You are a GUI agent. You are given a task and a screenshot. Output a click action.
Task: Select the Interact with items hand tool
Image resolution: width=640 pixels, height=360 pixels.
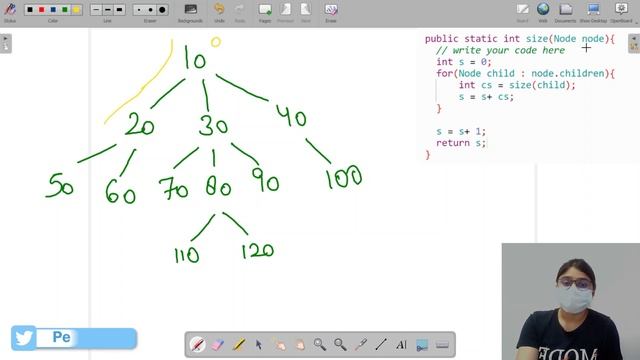(x=280, y=344)
